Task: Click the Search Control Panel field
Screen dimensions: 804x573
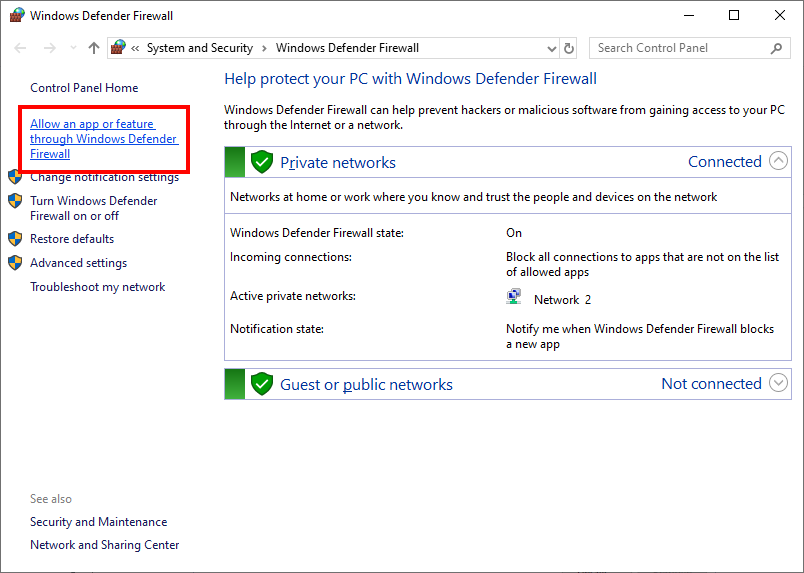Action: [x=690, y=48]
